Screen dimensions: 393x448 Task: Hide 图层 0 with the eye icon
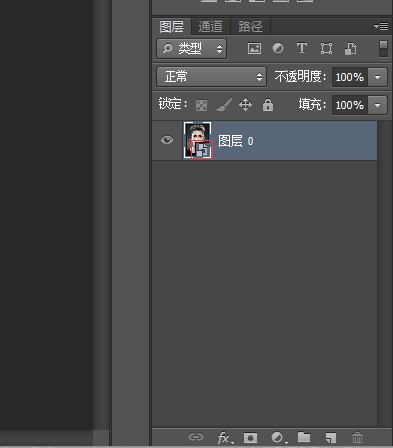(167, 140)
